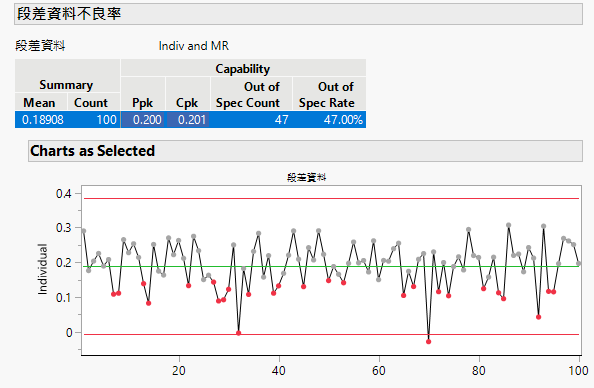This screenshot has width=594, height=388.
Task: Click the highest gray point near sample 86
Action: coord(508,225)
